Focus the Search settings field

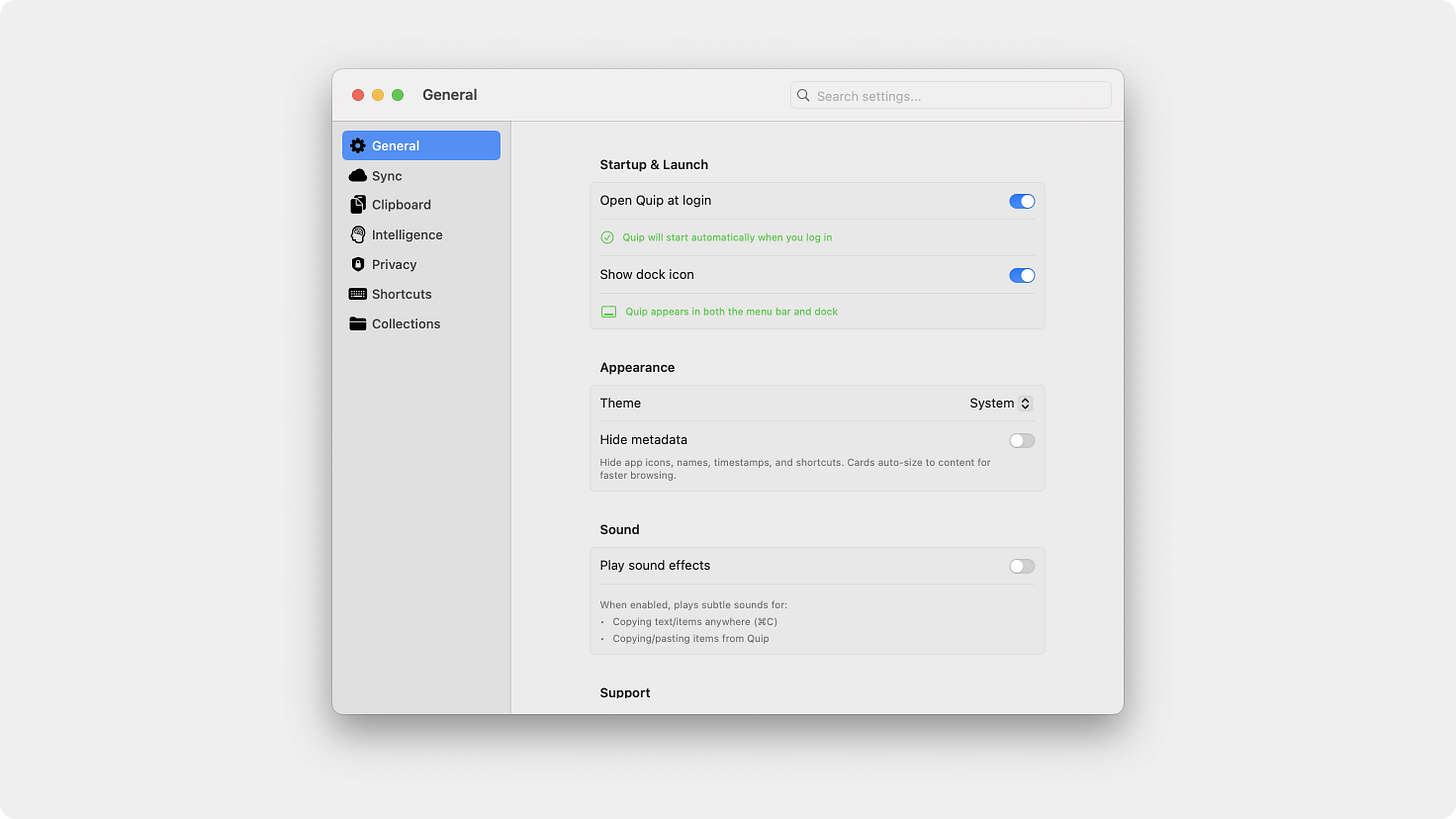coord(951,96)
